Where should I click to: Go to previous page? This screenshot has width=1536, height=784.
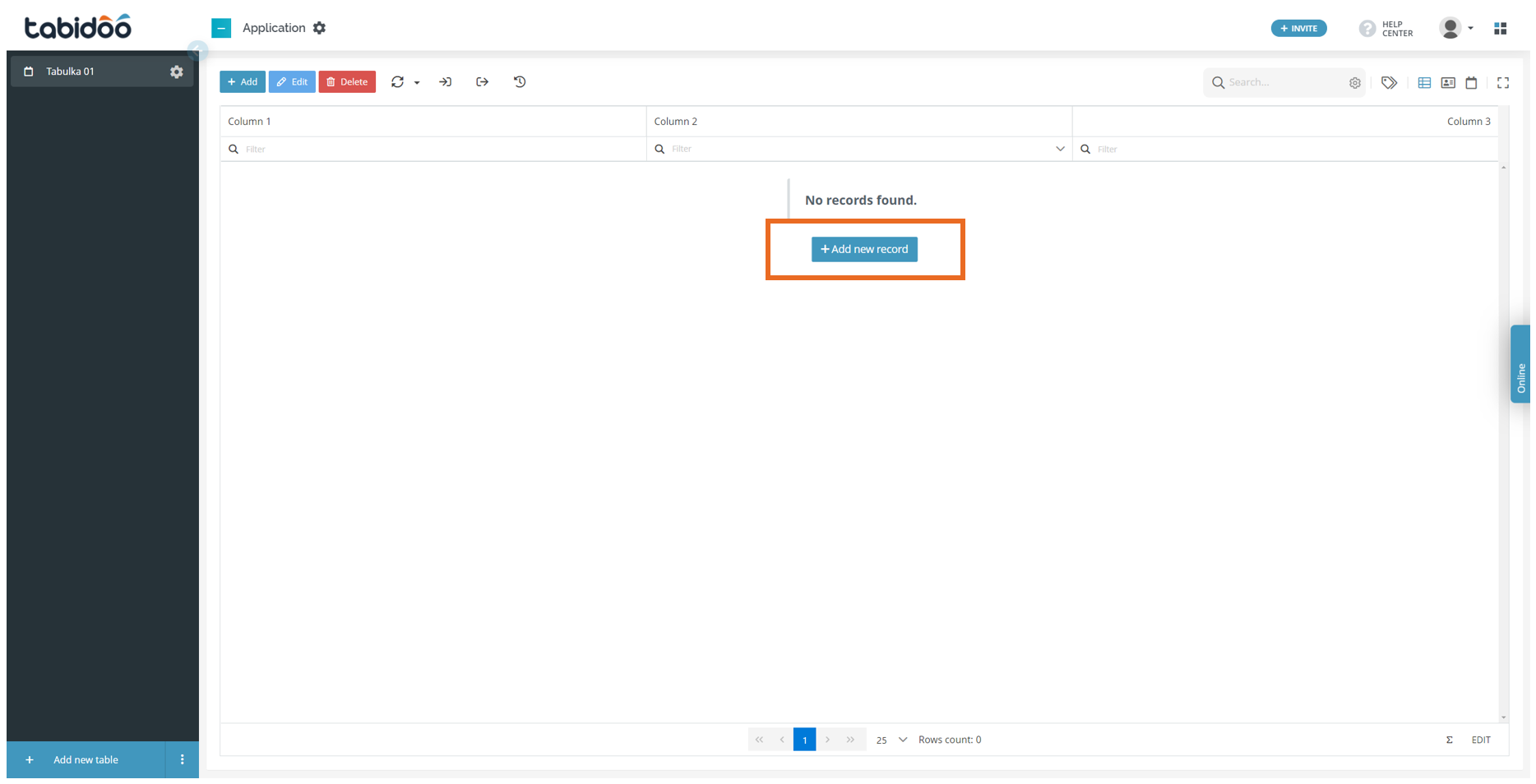(782, 740)
